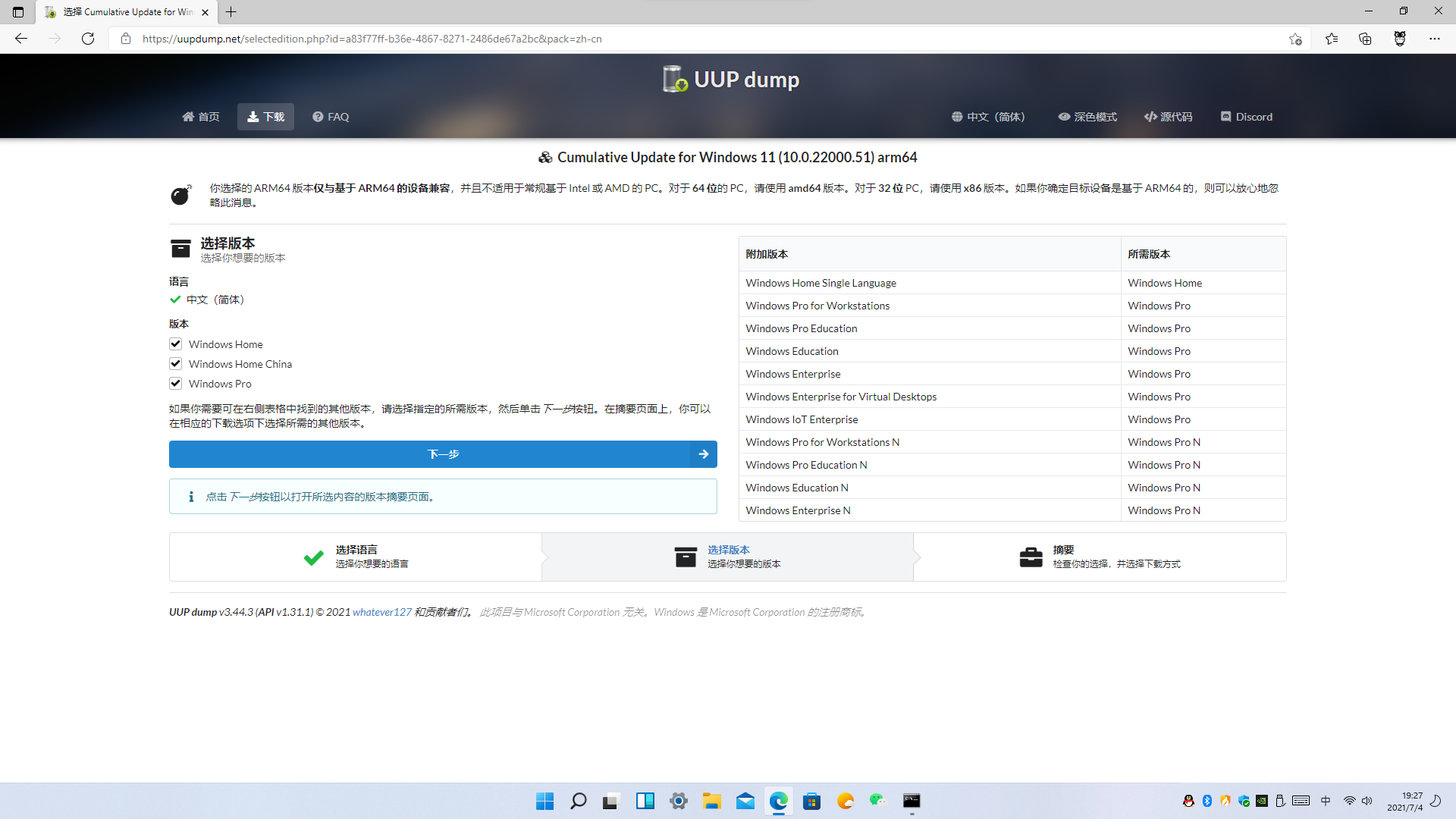Switch to the 首页 menu item
1456x819 pixels.
[x=200, y=117]
